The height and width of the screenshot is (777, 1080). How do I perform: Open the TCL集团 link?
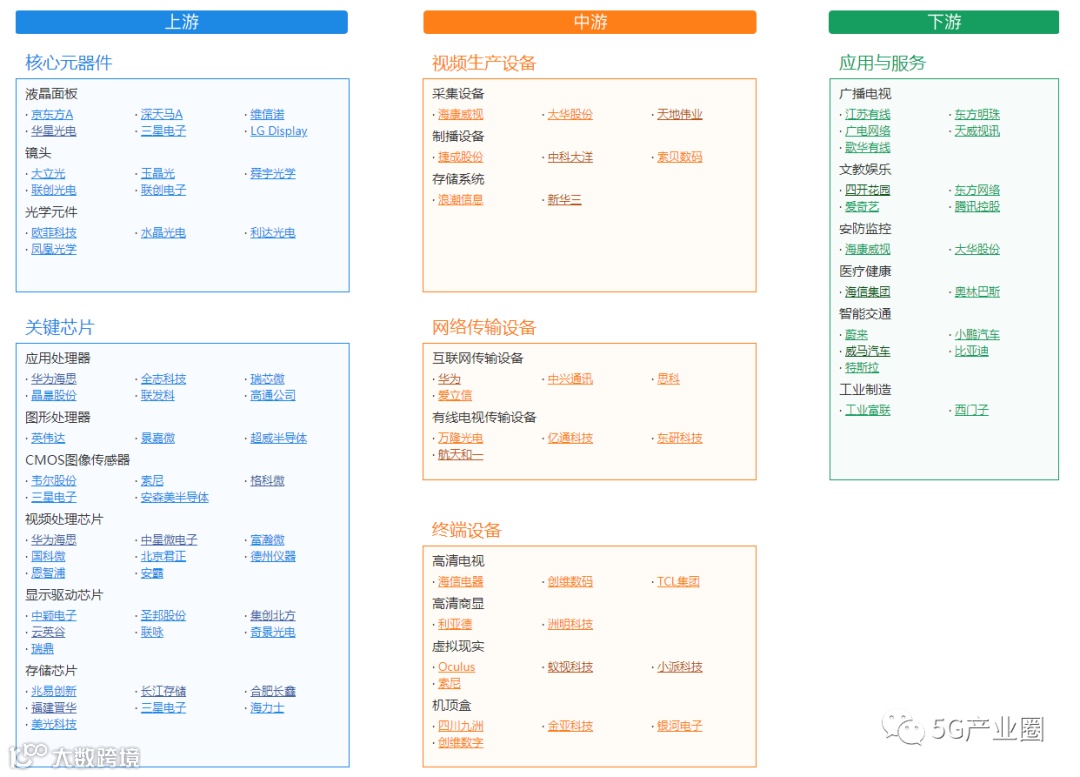click(678, 581)
